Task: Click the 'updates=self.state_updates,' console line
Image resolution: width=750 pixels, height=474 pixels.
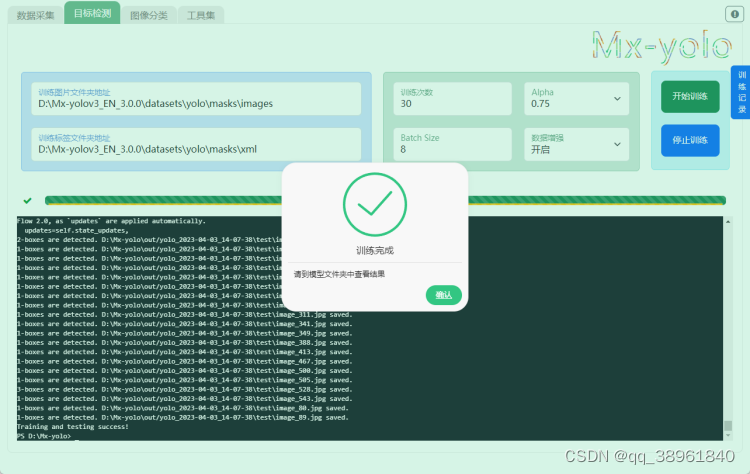Action: pos(77,231)
